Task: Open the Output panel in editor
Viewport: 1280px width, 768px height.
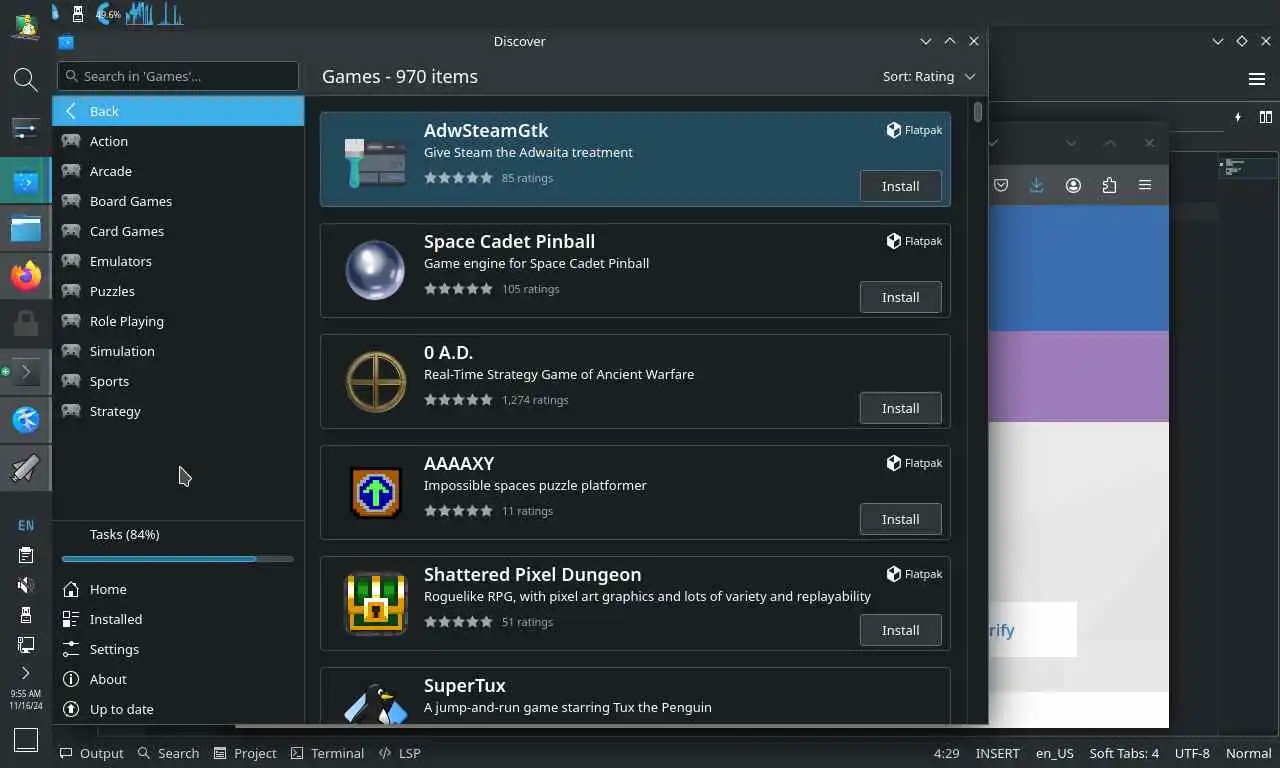Action: [91, 753]
